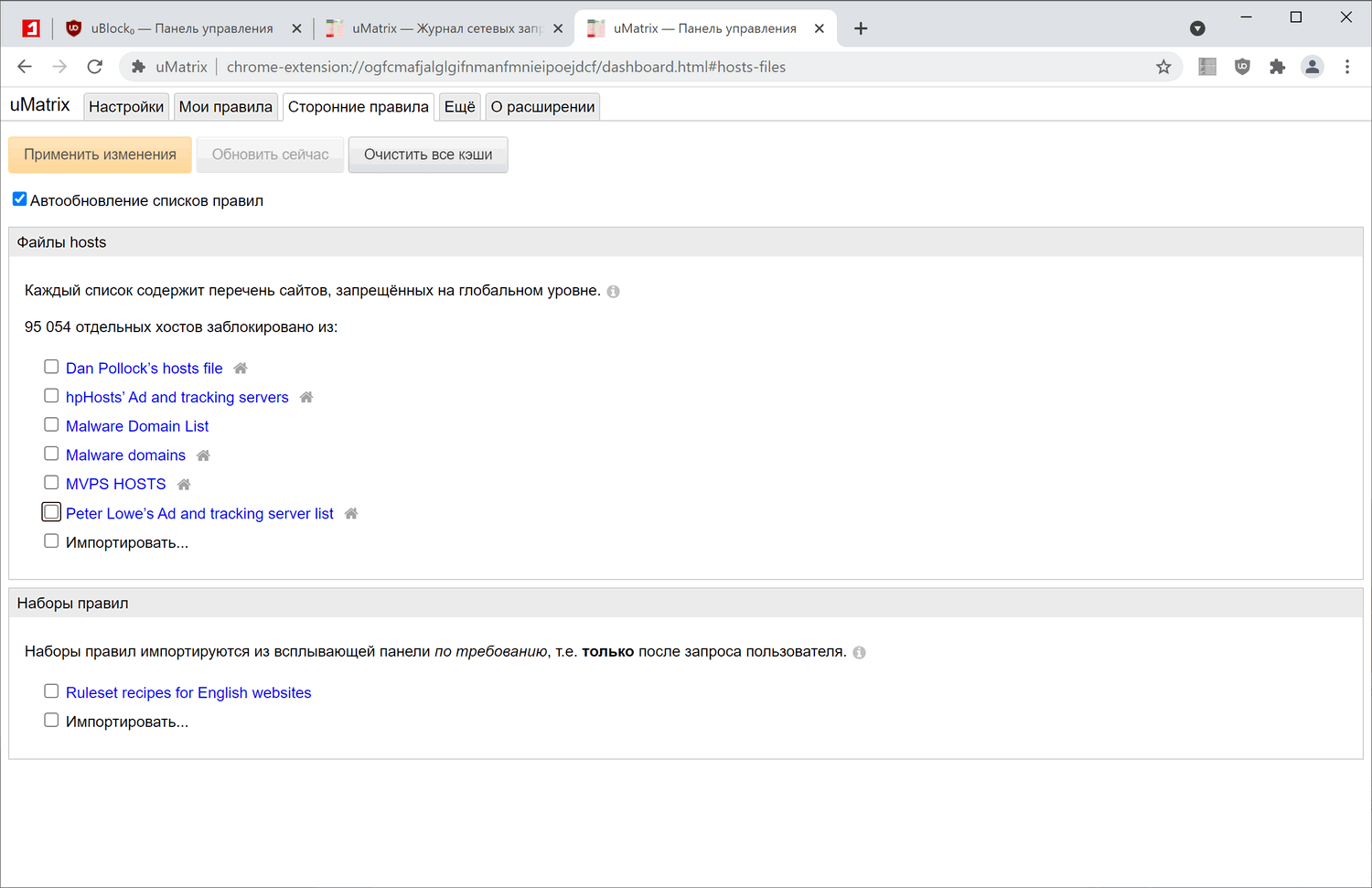The image size is (1372, 888).
Task: Close the uMatrix Журнал сетевых запросов tab
Action: pos(558,28)
